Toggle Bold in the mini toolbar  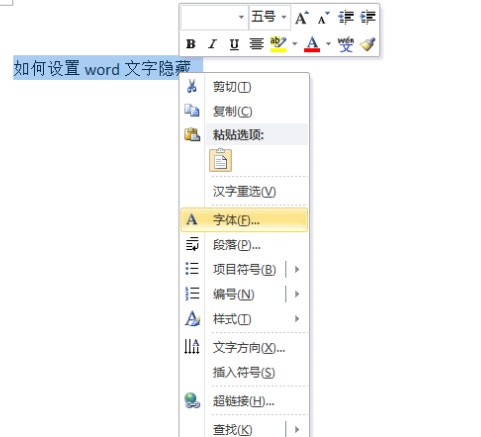click(x=191, y=44)
